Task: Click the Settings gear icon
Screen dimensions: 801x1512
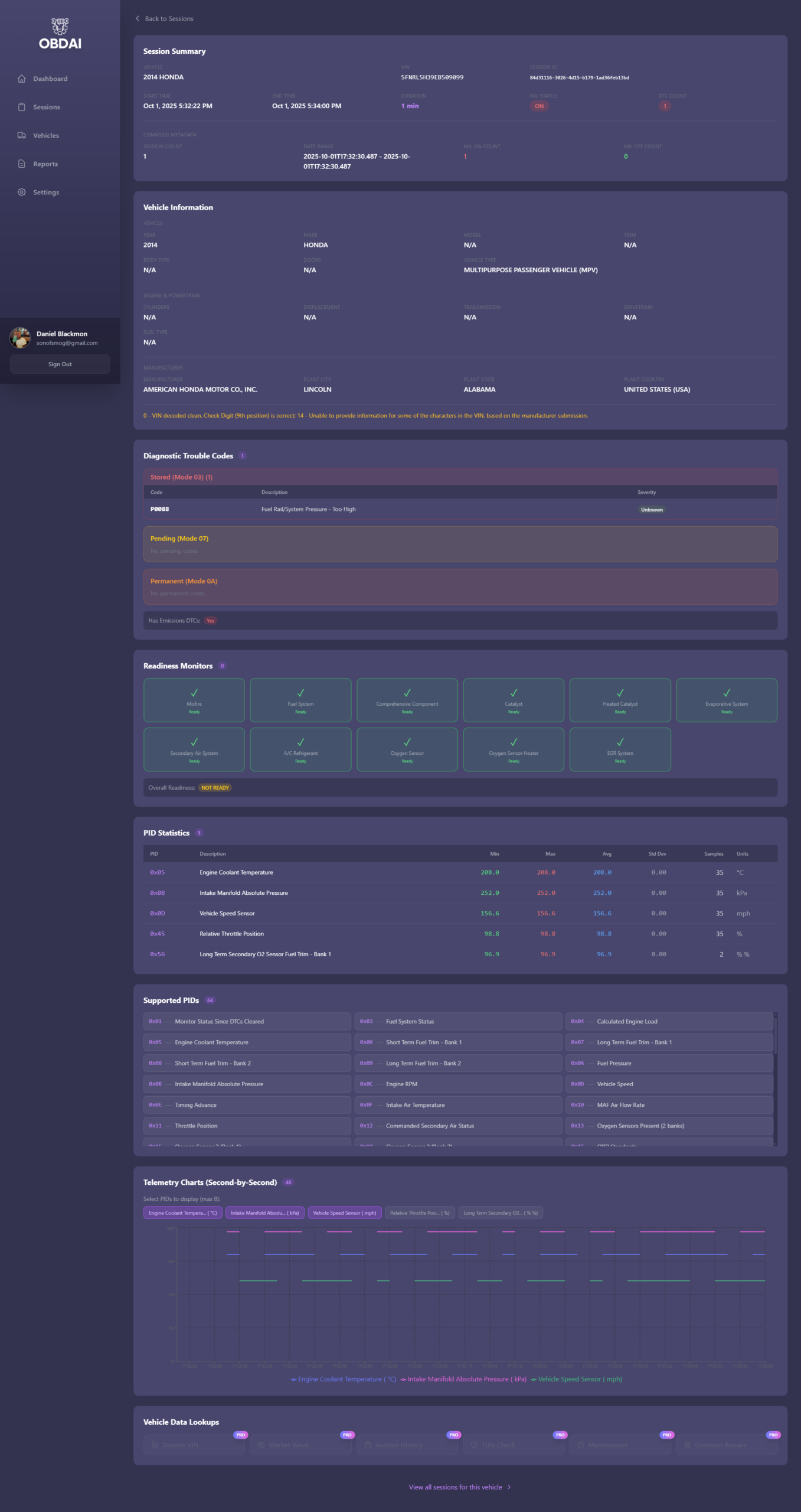Action: 22,192
